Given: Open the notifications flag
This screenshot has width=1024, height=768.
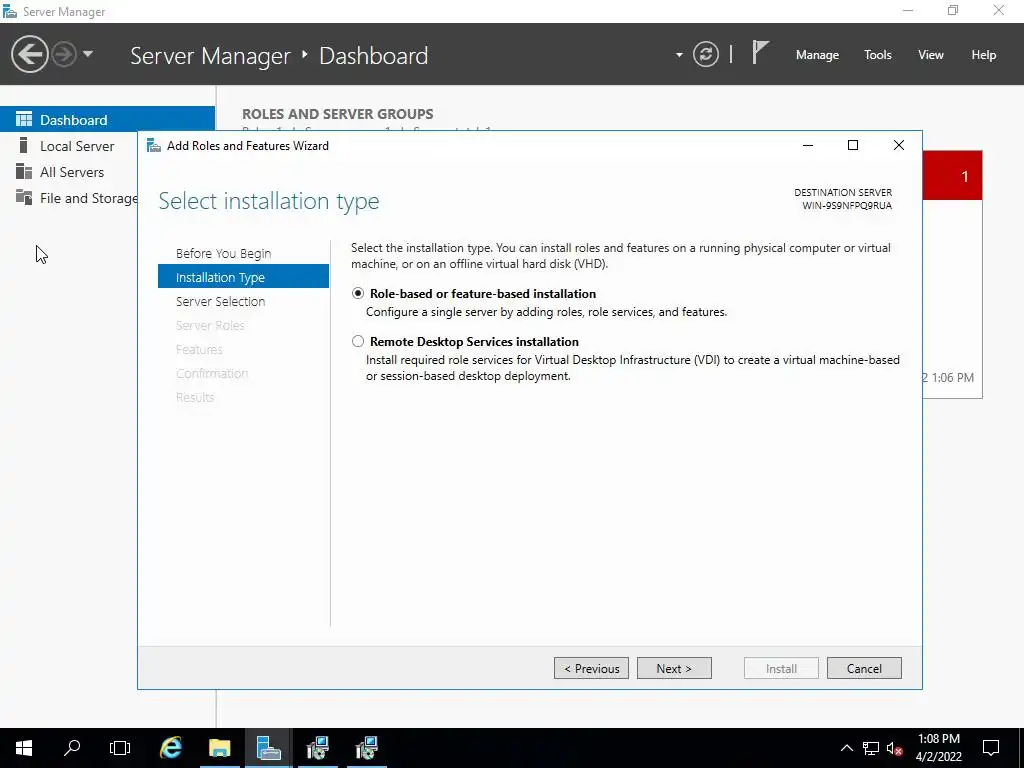Looking at the screenshot, I should pos(759,53).
